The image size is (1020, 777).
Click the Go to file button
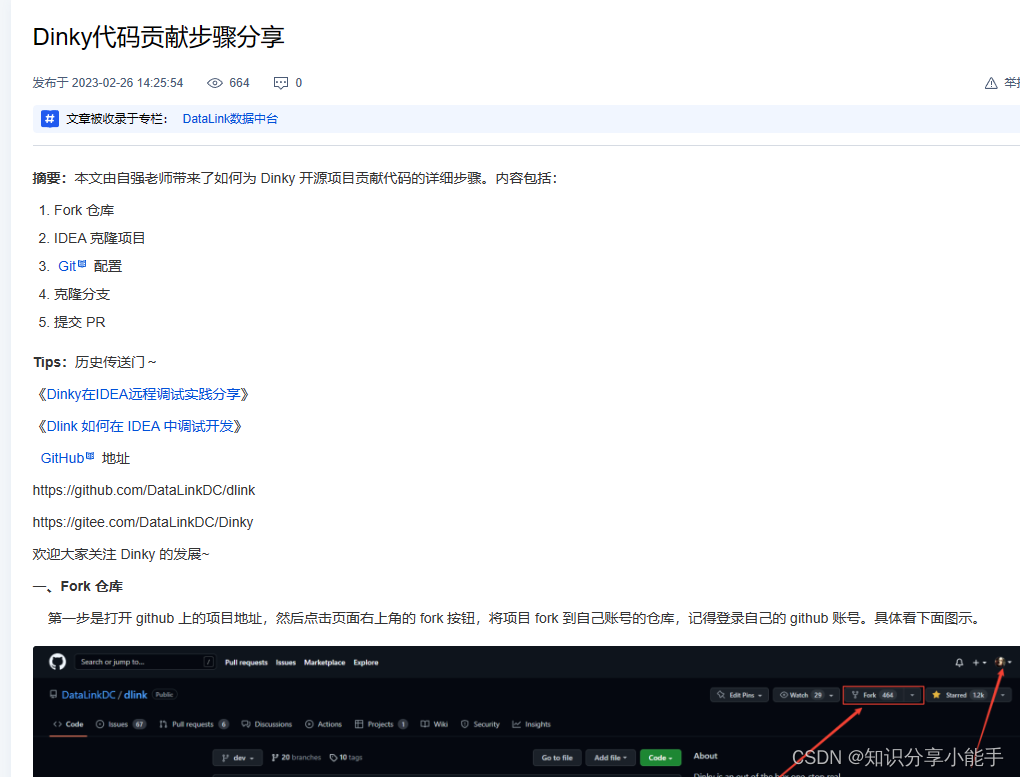pos(557,757)
